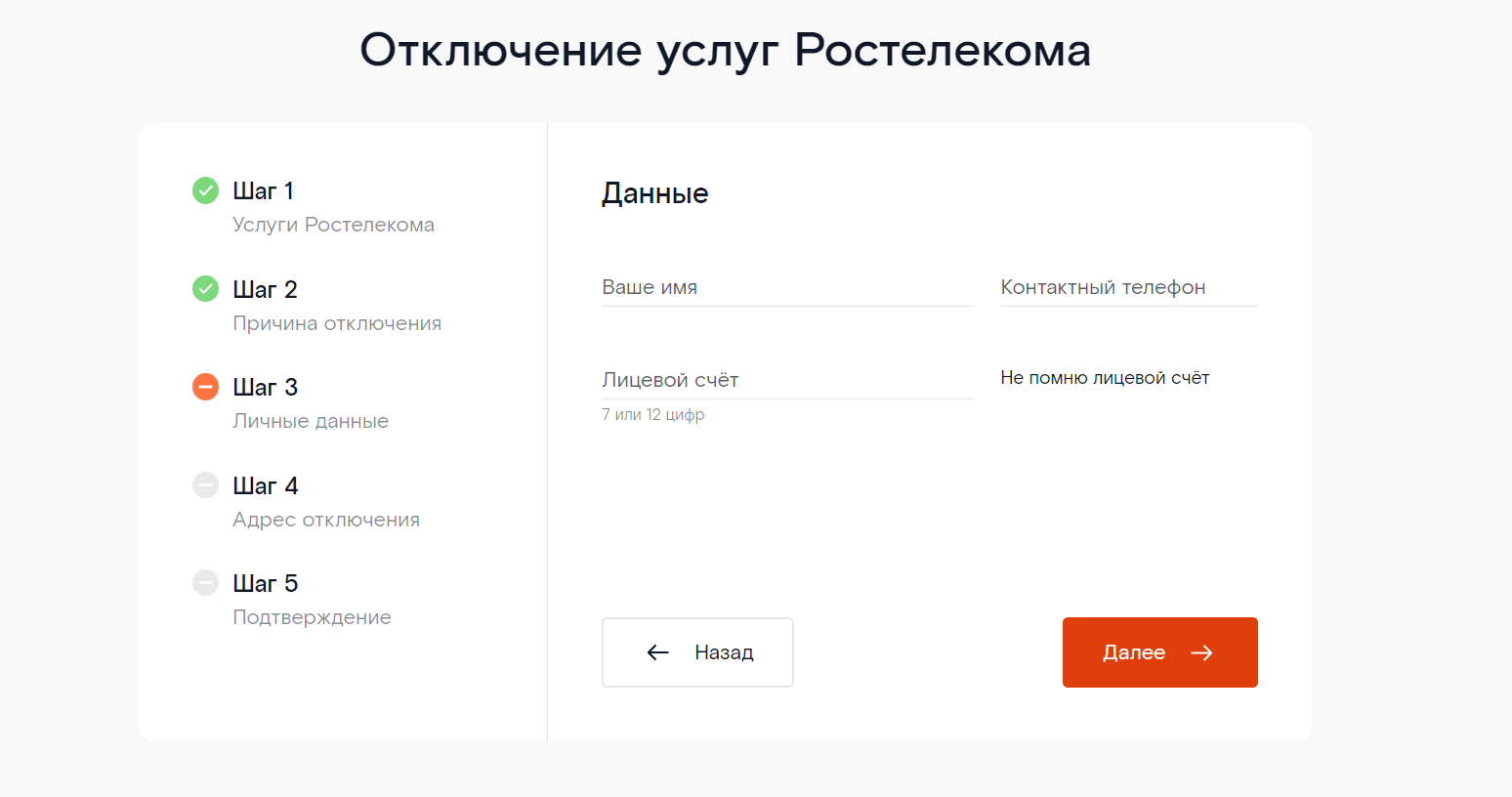Open the Не помню лицевой счёт link
This screenshot has height=797, width=1512.
point(1105,378)
